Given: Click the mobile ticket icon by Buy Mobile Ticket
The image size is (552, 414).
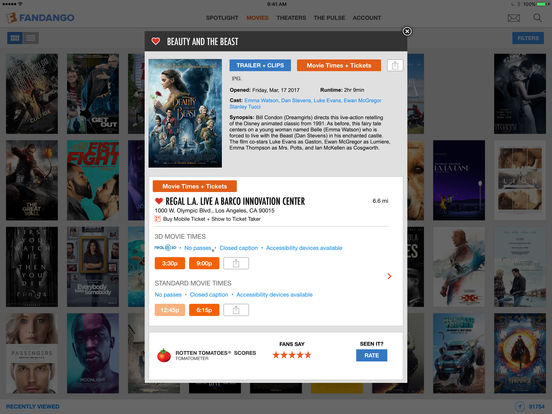Looking at the screenshot, I should [x=158, y=219].
